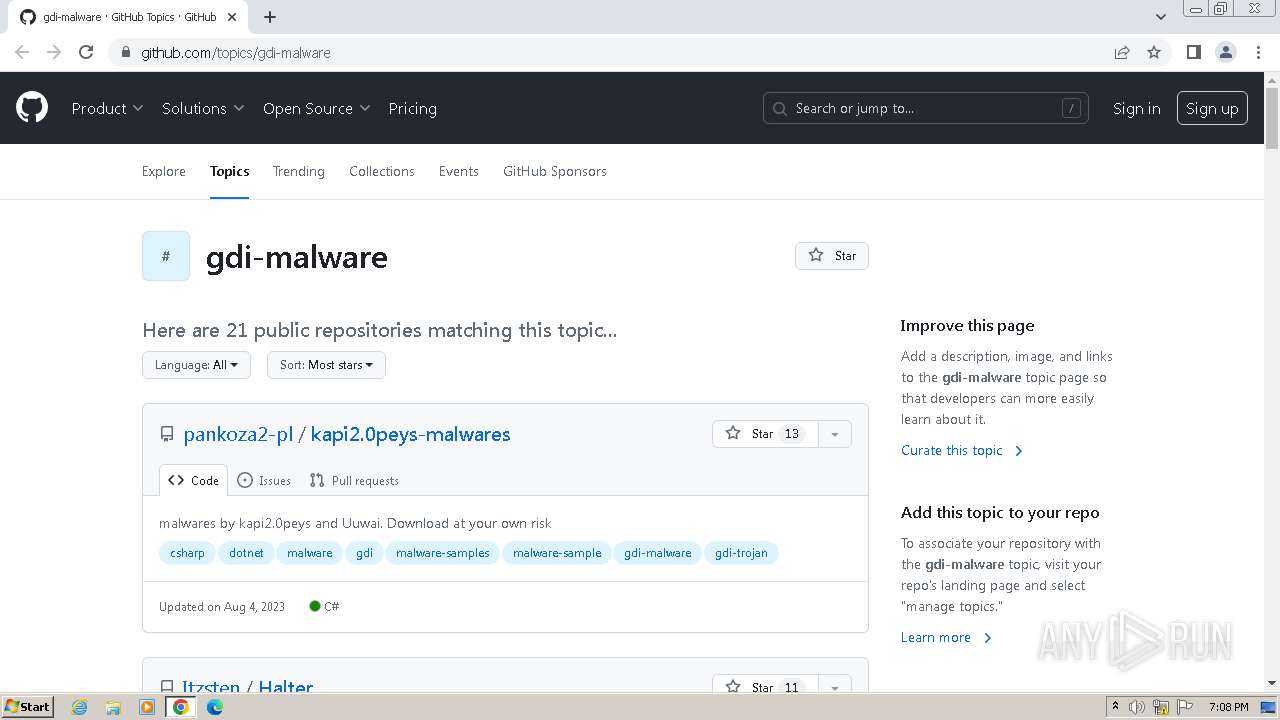Screen dimensions: 1280x720
Task: Select Code tab of kapi2.0peys-malwares
Action: 193,480
